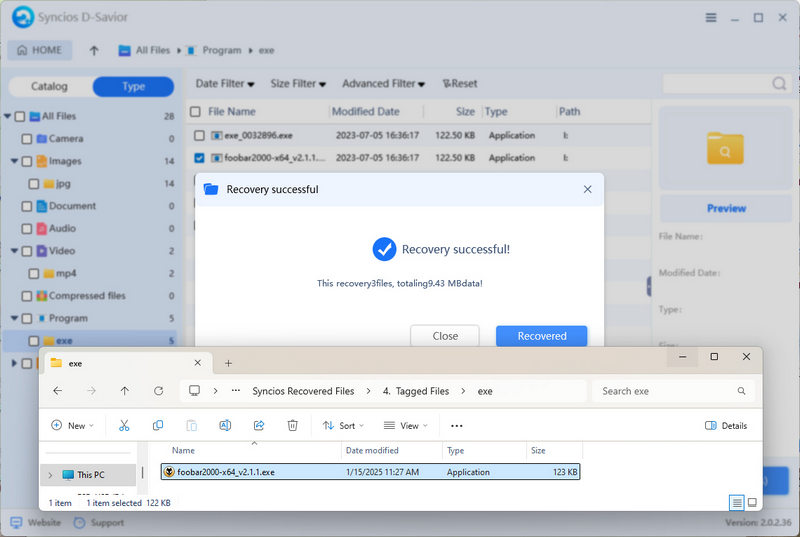This screenshot has height=537, width=800.
Task: Toggle the Details pane button in Explorer
Action: (x=726, y=425)
